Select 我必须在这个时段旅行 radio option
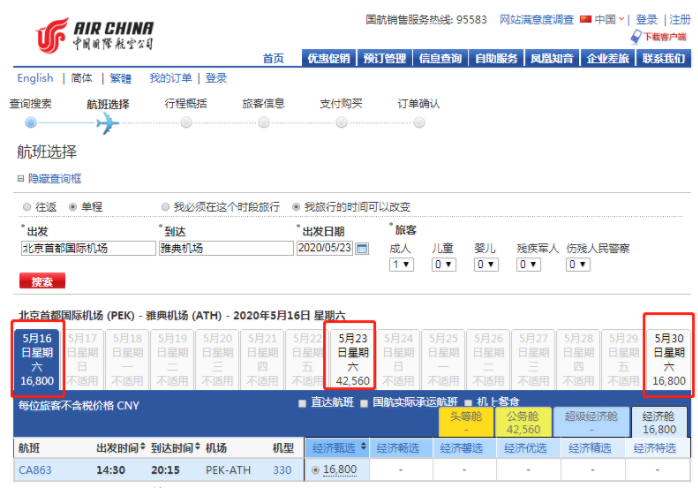Image resolution: width=698 pixels, height=491 pixels. pyautogui.click(x=166, y=207)
